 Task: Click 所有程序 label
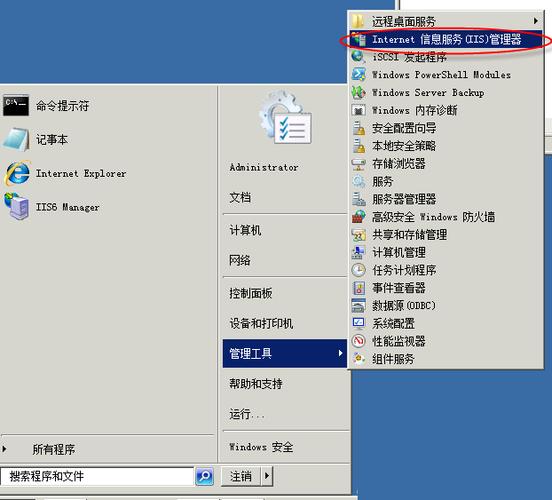[x=54, y=449]
